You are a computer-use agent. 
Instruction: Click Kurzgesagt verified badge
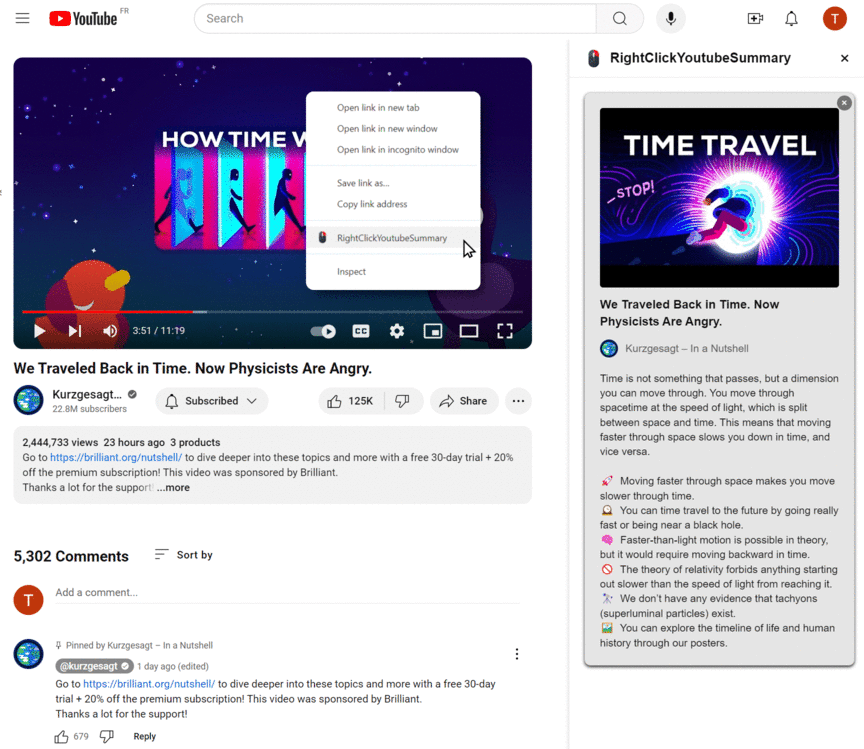click(x=132, y=394)
